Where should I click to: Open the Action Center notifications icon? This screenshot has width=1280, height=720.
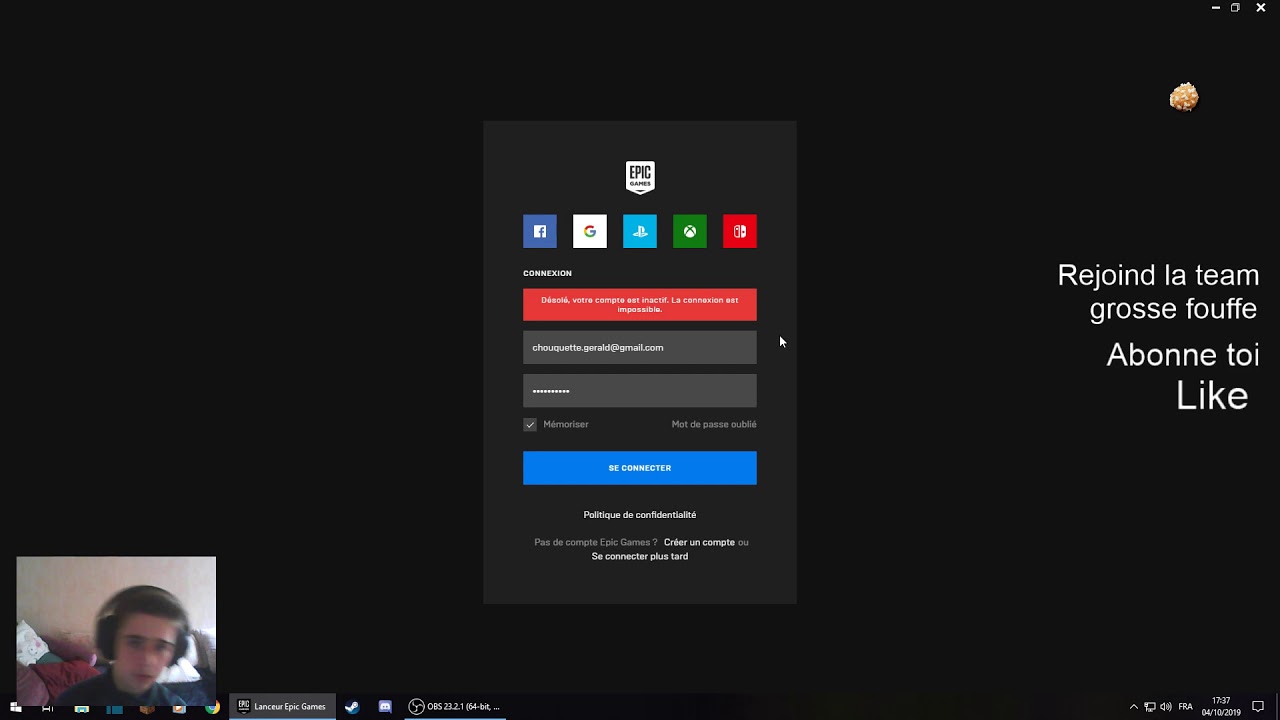(x=1258, y=707)
